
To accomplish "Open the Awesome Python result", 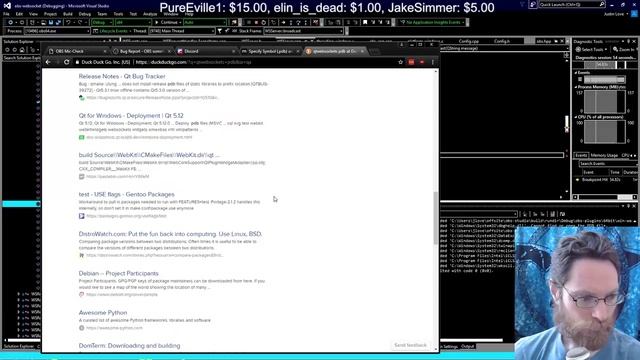I will pos(103,313).
